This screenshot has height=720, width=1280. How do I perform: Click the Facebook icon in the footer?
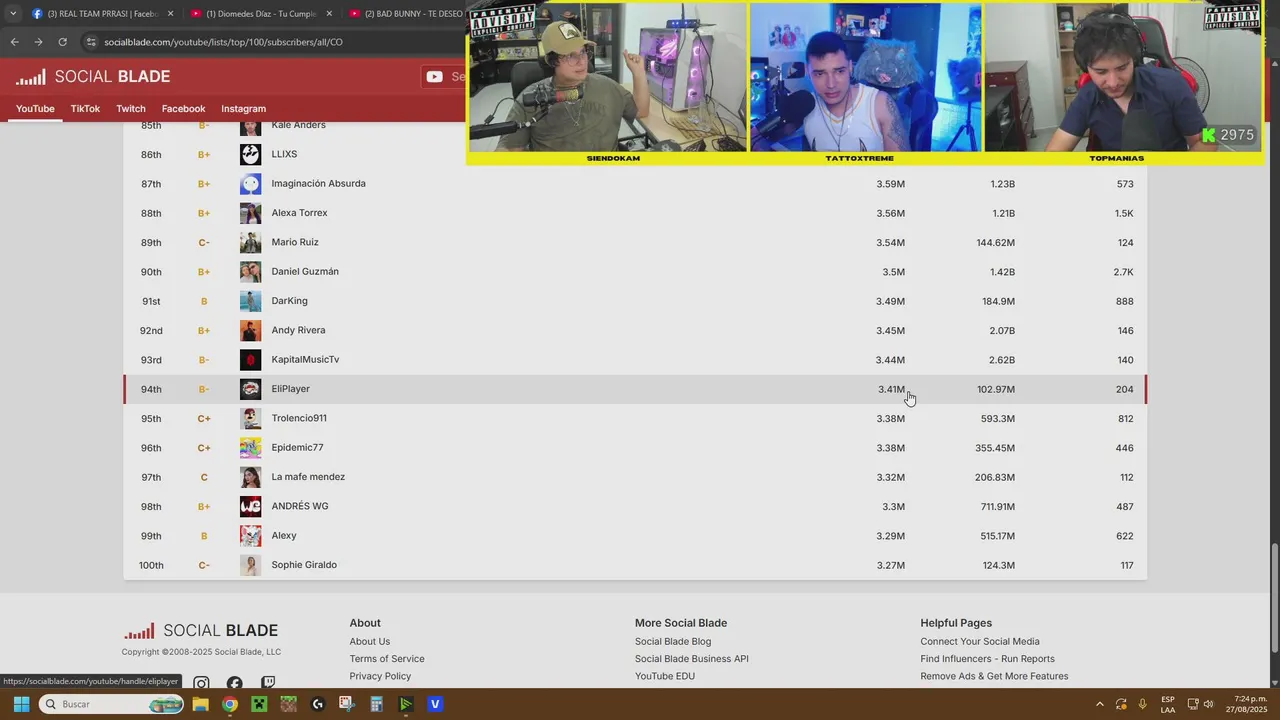pyautogui.click(x=234, y=684)
